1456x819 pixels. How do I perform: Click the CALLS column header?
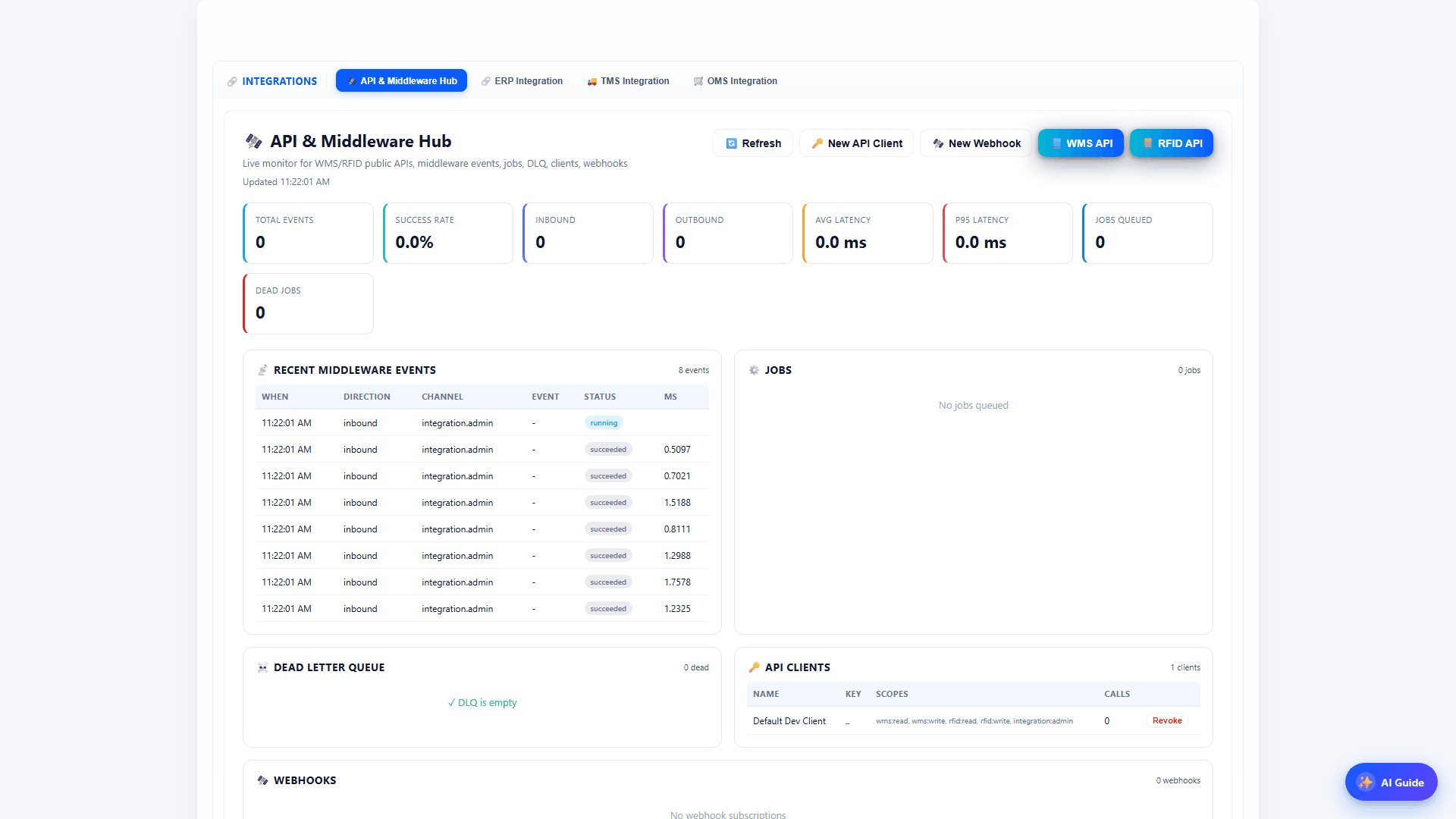pyautogui.click(x=1117, y=694)
